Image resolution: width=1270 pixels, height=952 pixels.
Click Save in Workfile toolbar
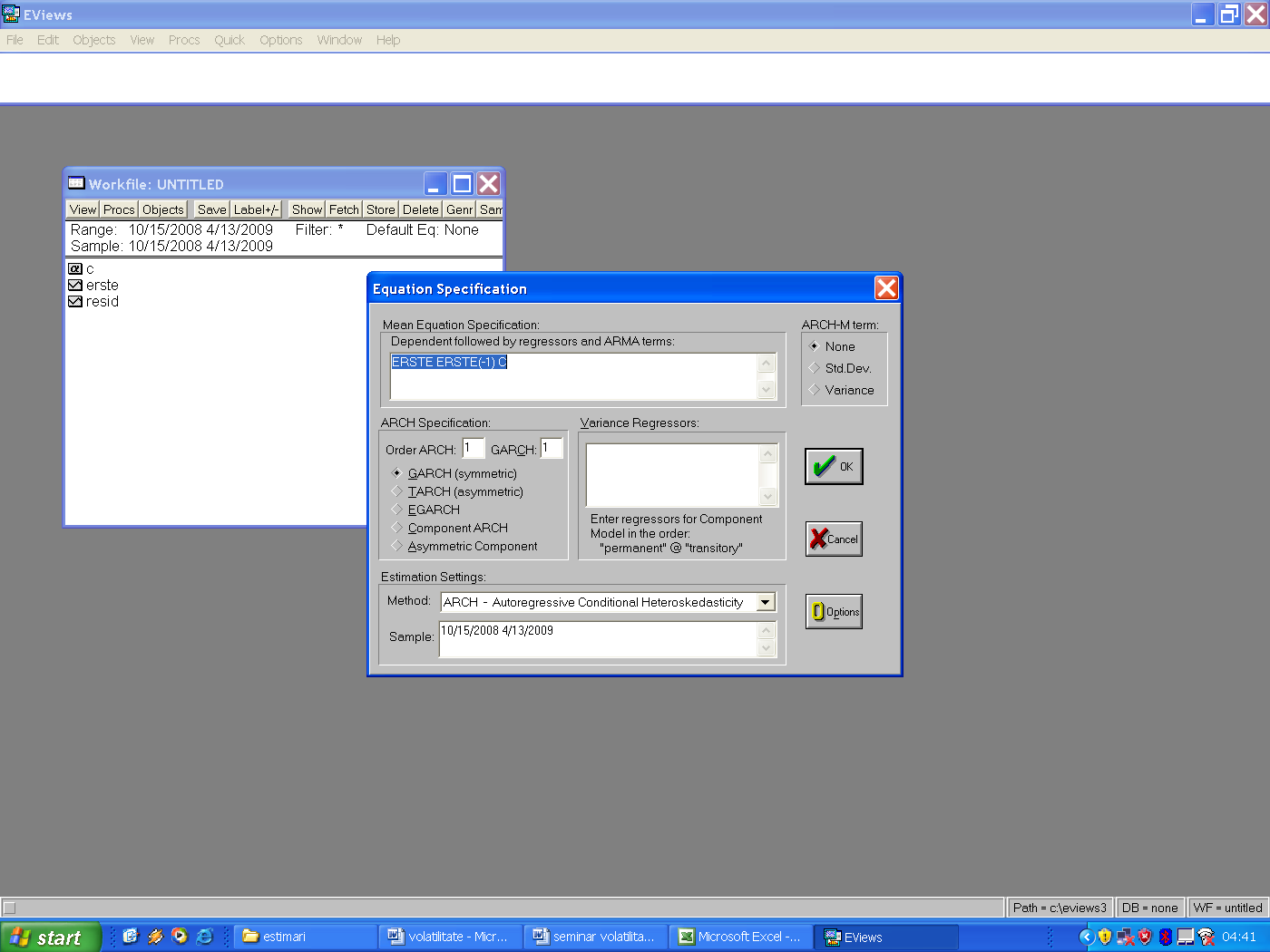212,209
